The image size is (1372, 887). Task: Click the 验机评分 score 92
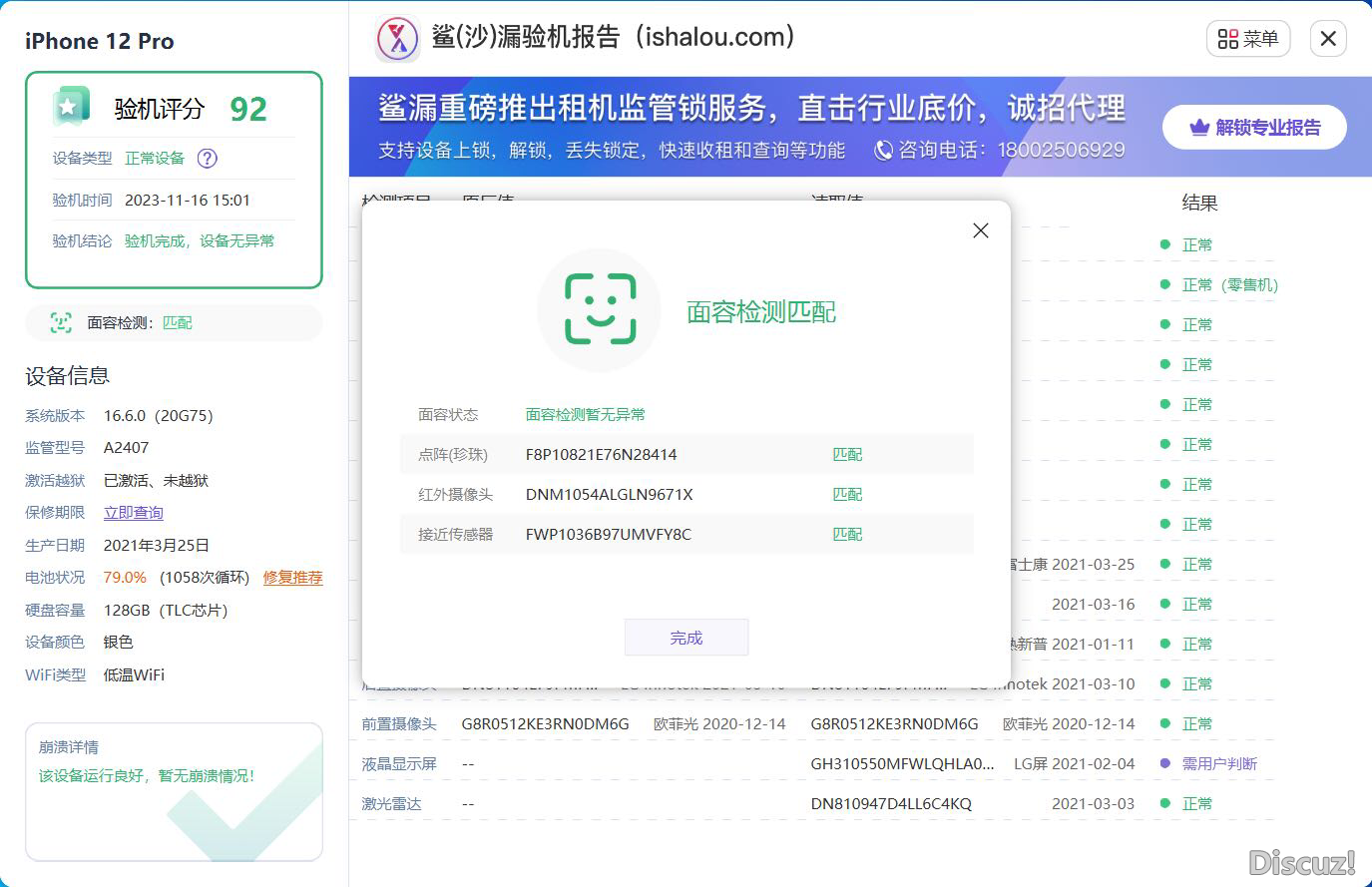tap(248, 109)
